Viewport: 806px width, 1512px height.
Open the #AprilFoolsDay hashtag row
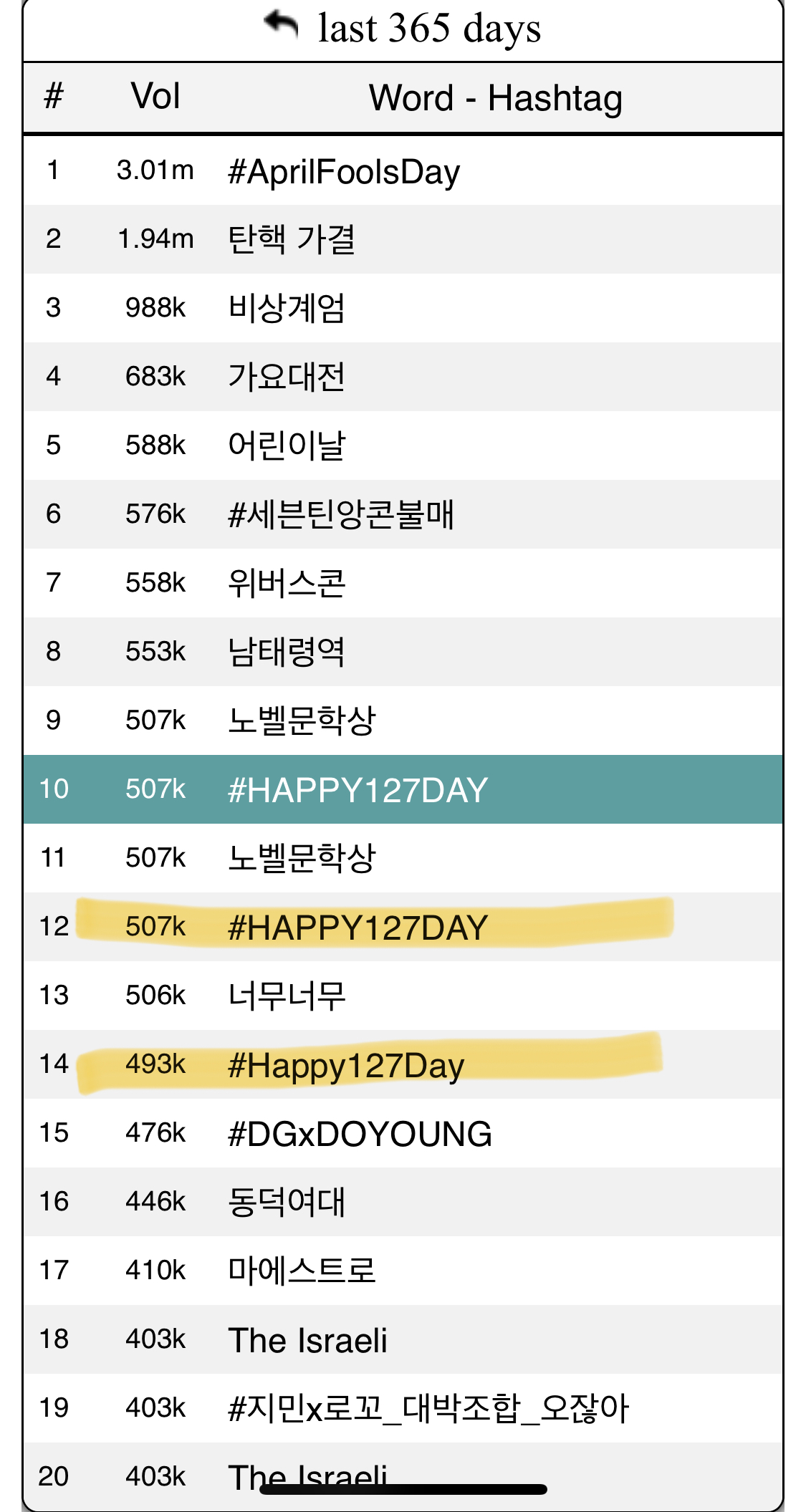coord(403,170)
